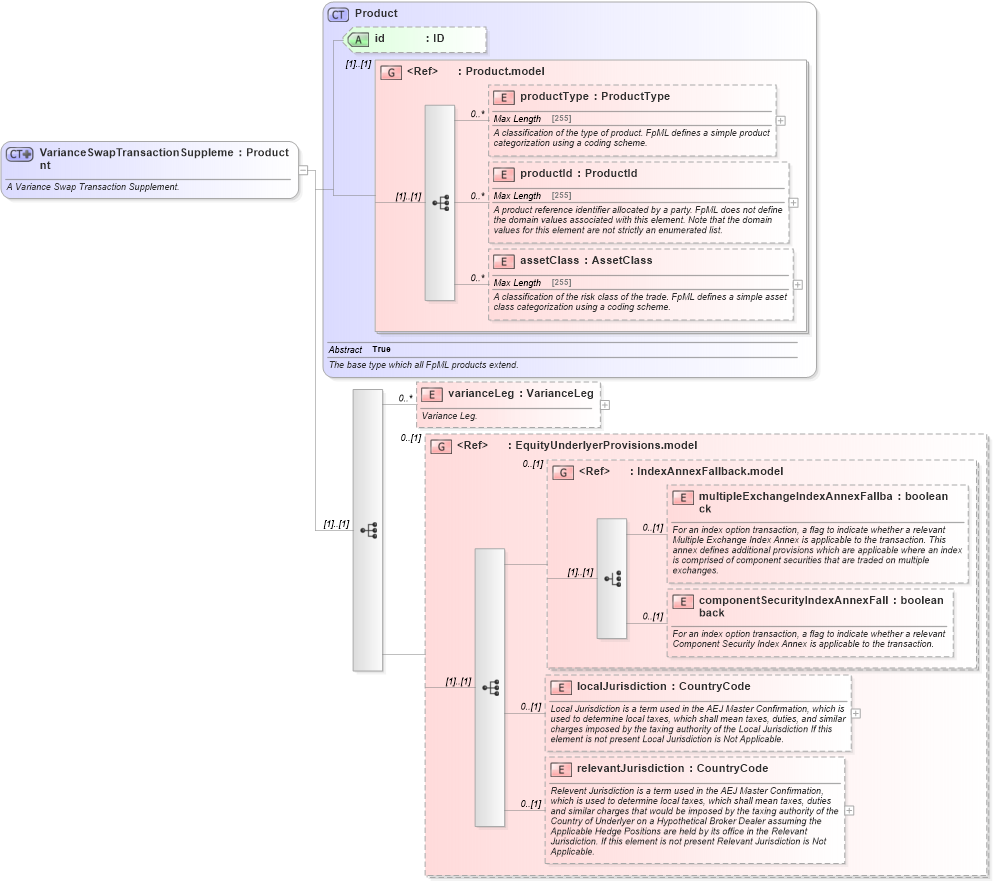The width and height of the screenshot is (993, 883).
Task: Click the E icon of localJurisdiction element
Action: (x=560, y=687)
